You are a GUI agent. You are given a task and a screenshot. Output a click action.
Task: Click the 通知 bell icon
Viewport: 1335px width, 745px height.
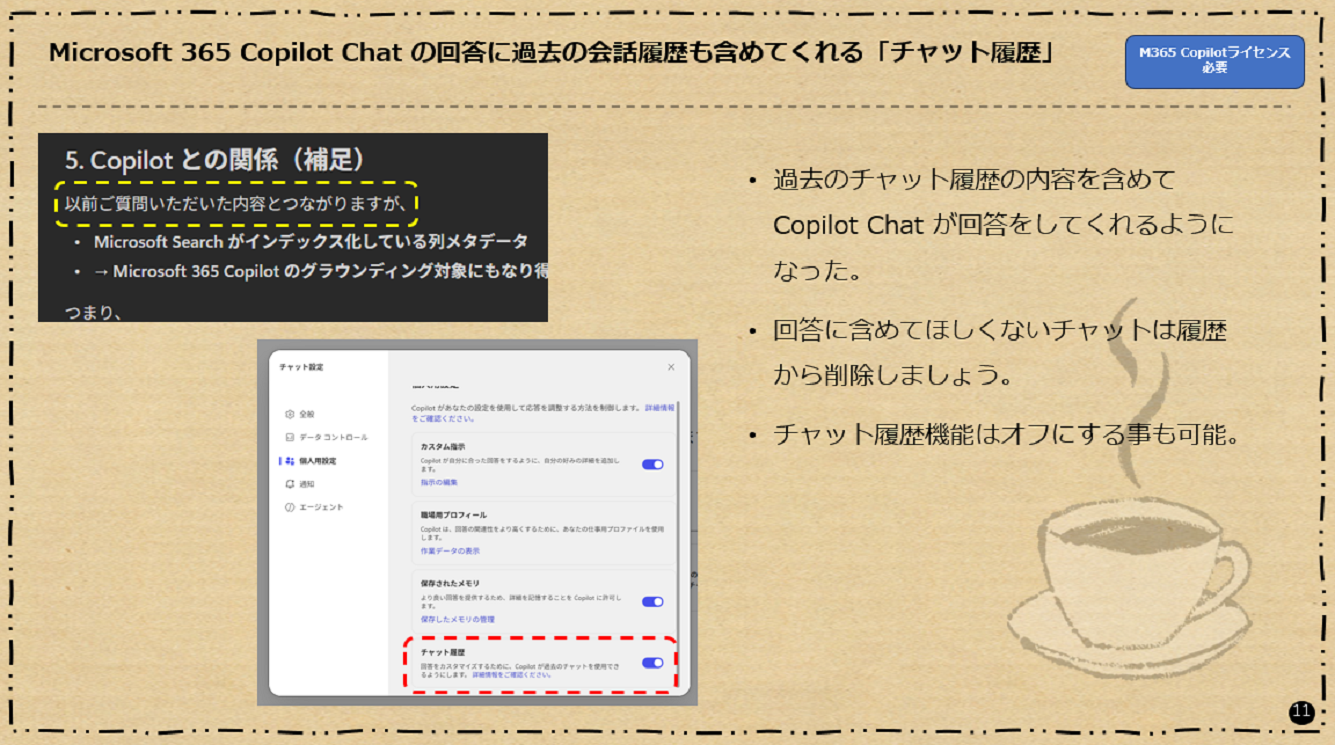click(x=289, y=484)
